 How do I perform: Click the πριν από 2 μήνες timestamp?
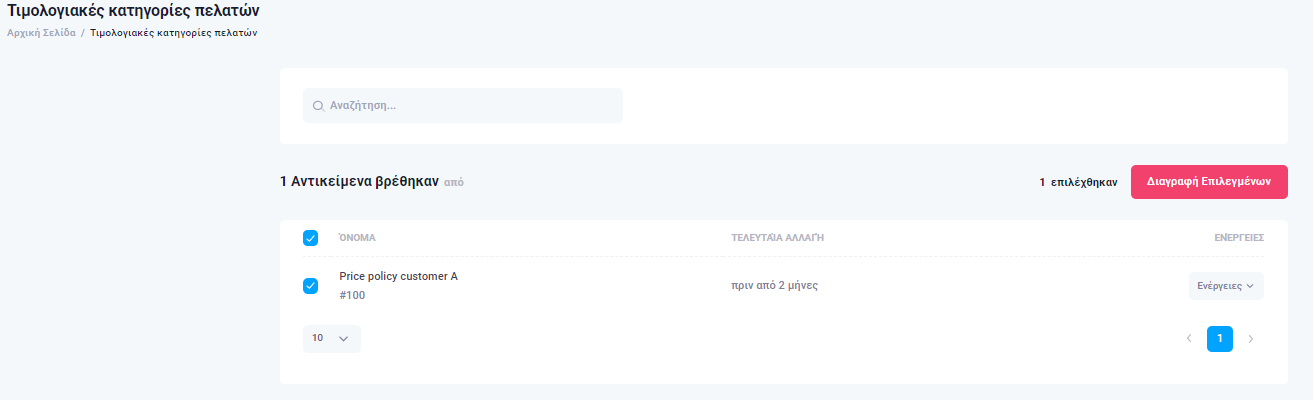pyautogui.click(x=775, y=286)
